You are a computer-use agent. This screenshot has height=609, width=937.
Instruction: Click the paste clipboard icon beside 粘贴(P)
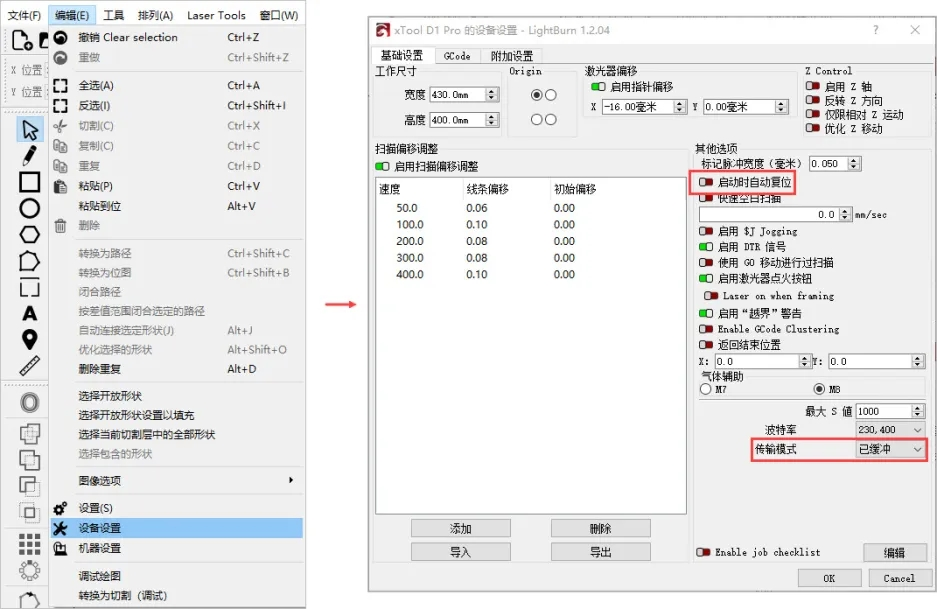(60, 186)
